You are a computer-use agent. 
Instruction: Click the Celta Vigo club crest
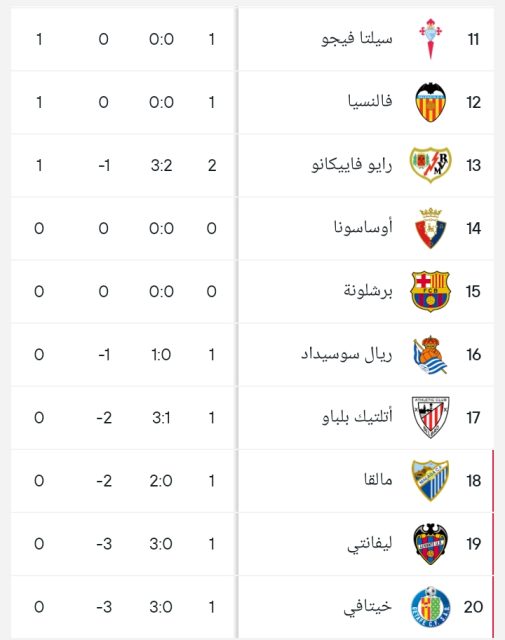pyautogui.click(x=430, y=39)
